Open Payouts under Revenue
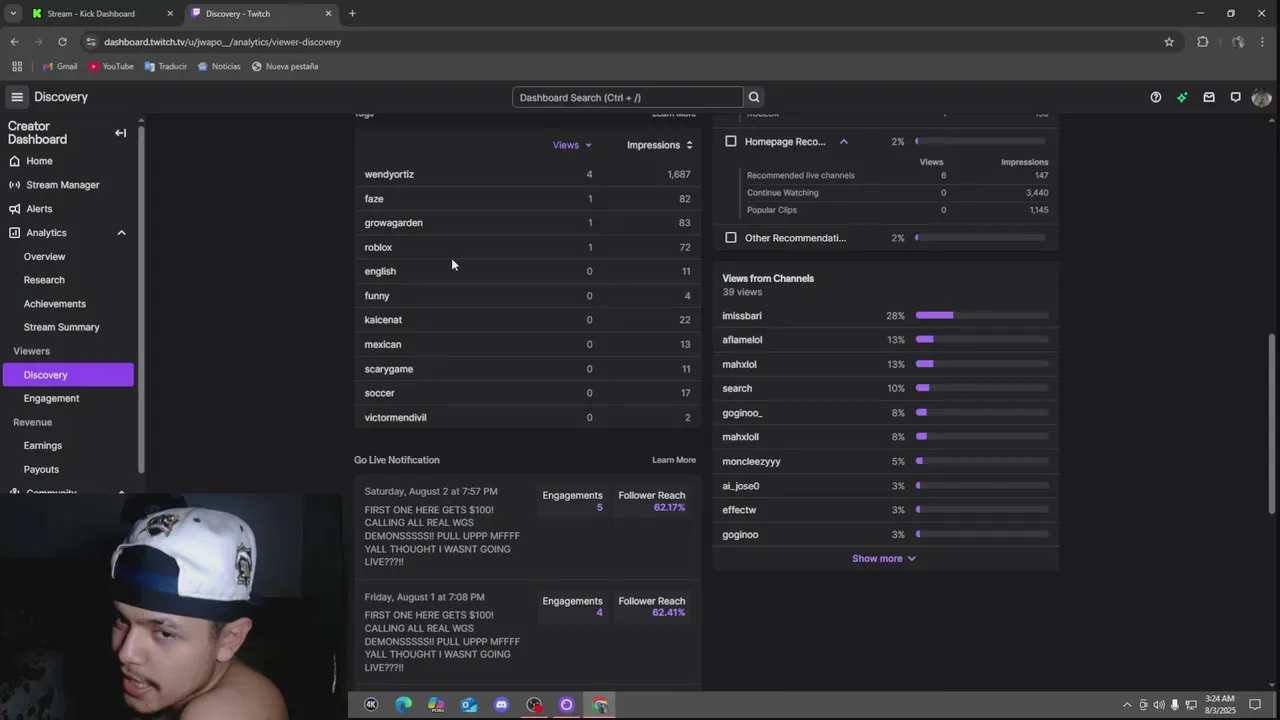This screenshot has height=720, width=1280. tap(41, 469)
